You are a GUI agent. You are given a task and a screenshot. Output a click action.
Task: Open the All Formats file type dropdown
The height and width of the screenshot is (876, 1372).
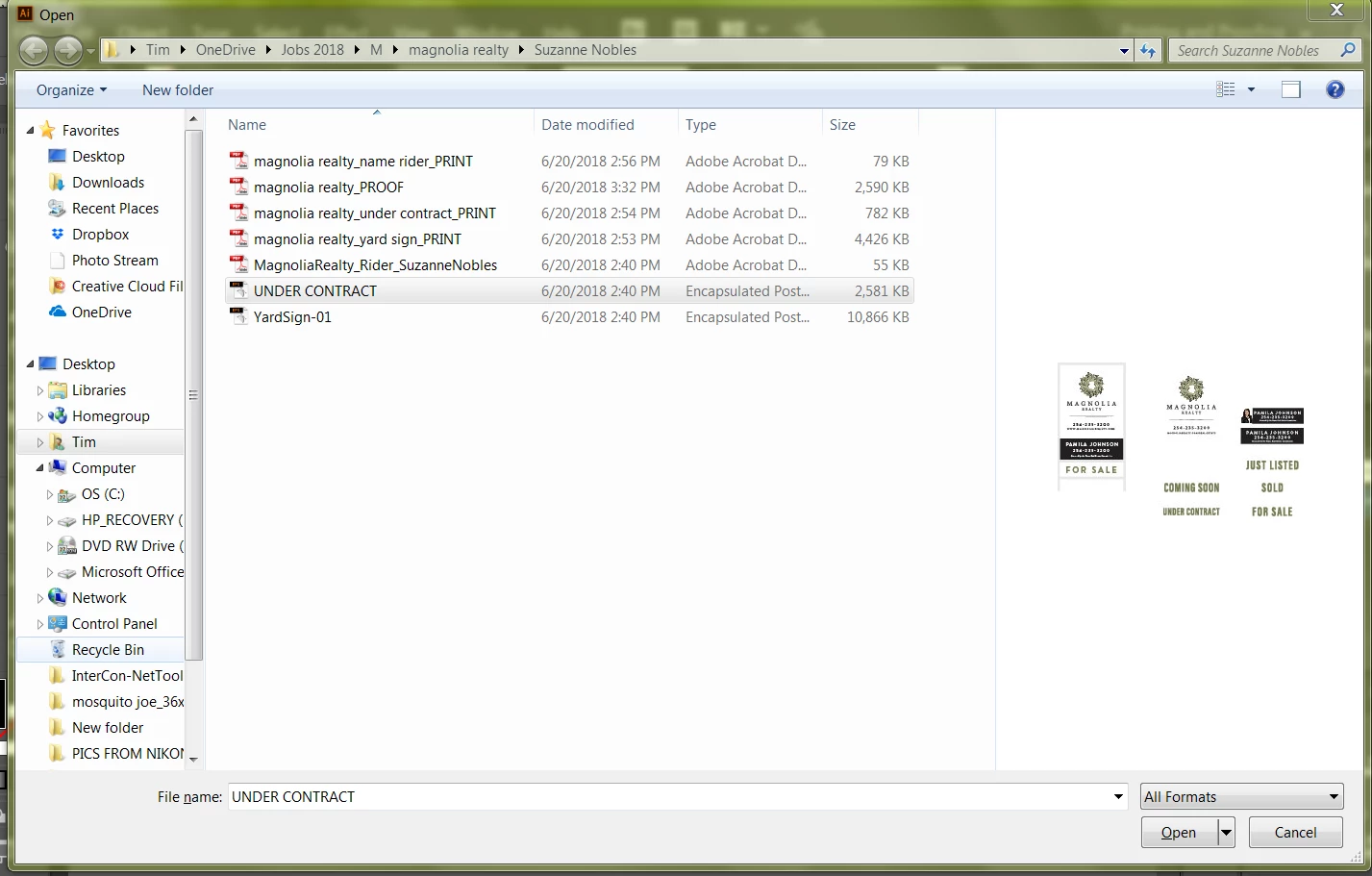pyautogui.click(x=1241, y=796)
